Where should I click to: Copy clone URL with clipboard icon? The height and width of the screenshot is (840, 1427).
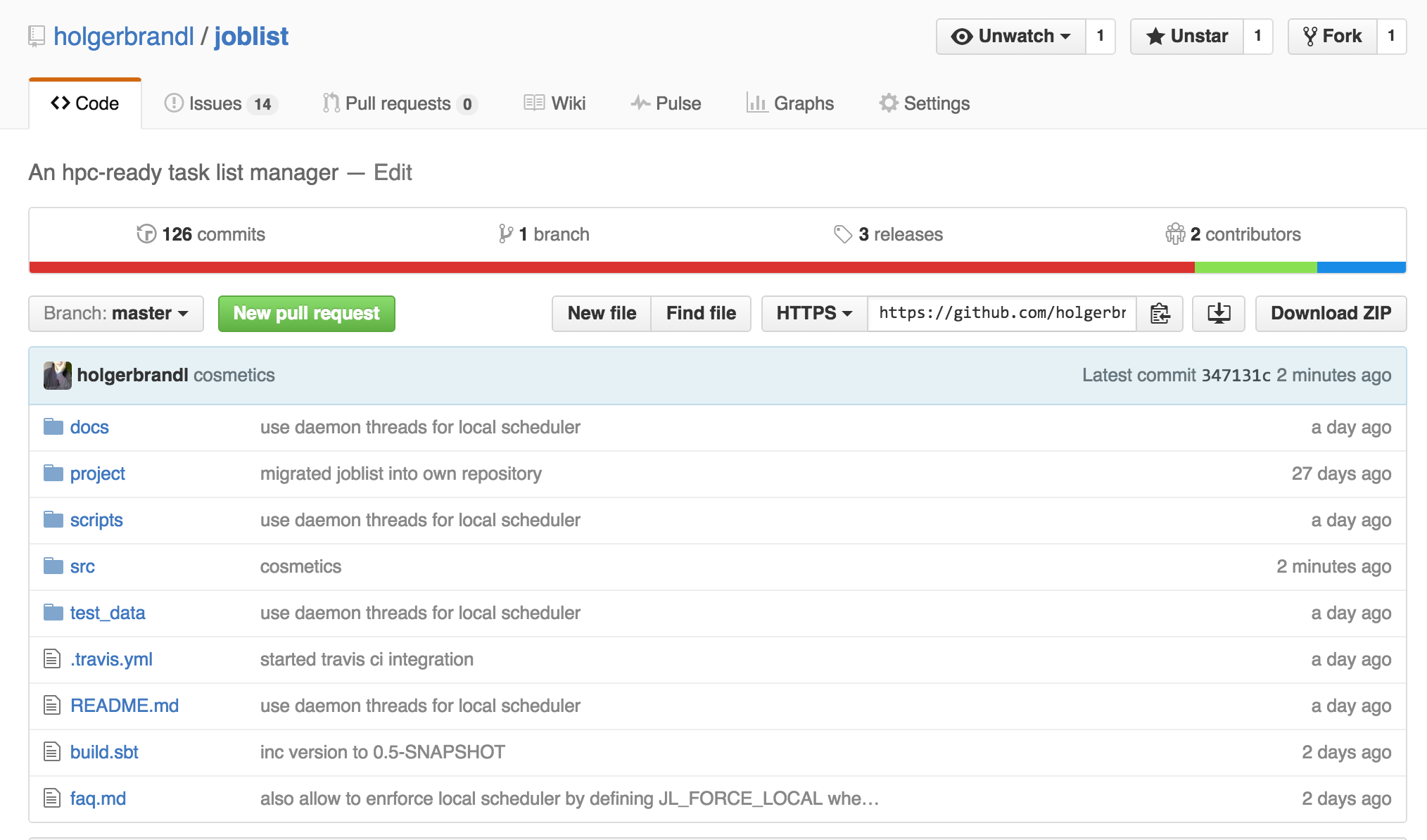1160,313
